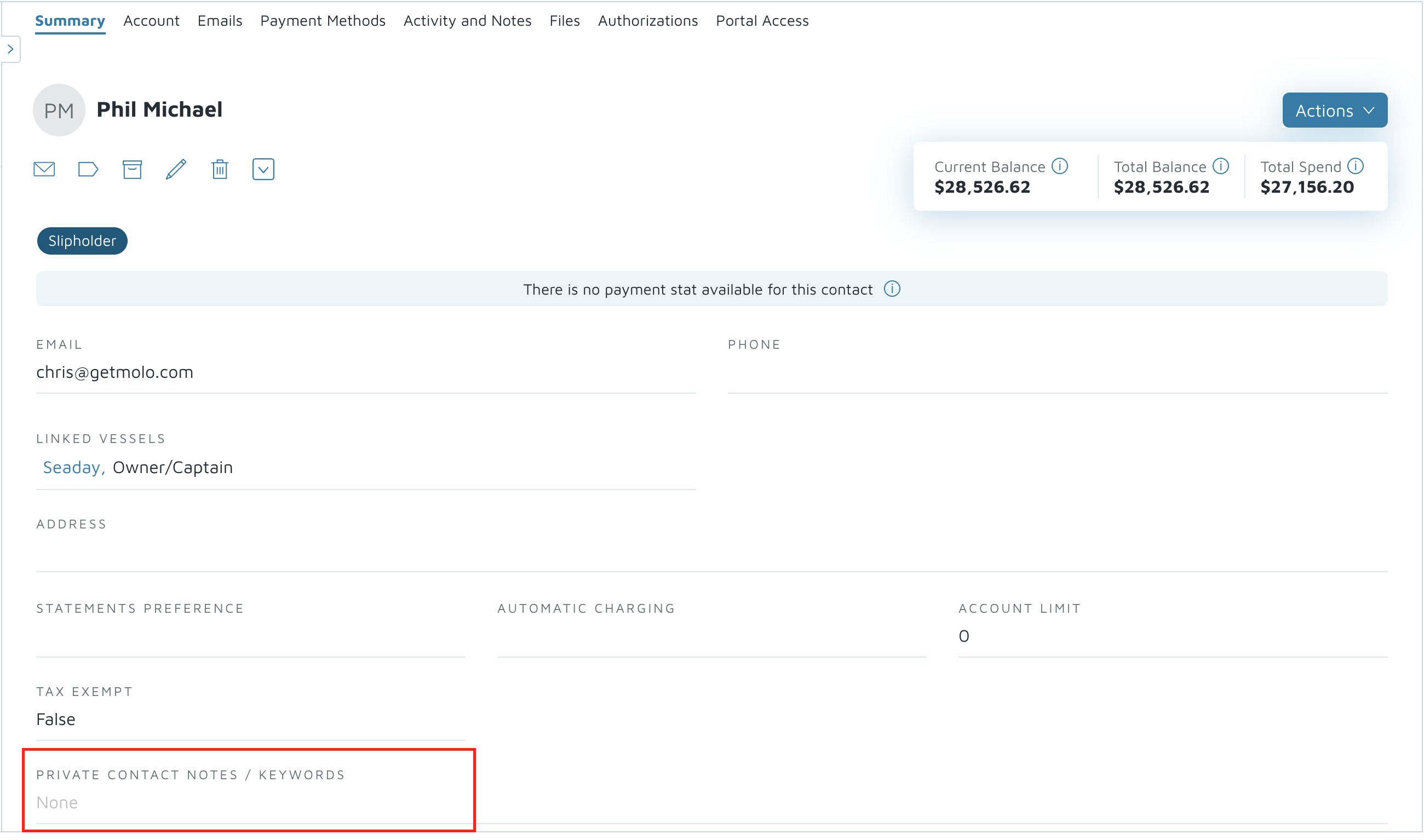Click the Slipholder tag badge
This screenshot has width=1424, height=840.
click(x=82, y=241)
